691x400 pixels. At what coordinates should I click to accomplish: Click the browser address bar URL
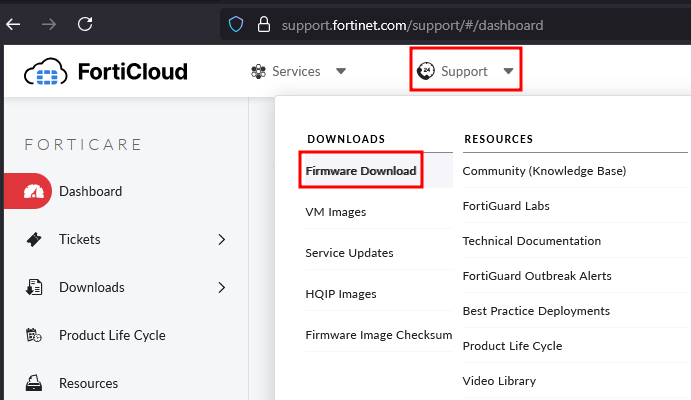pos(412,24)
